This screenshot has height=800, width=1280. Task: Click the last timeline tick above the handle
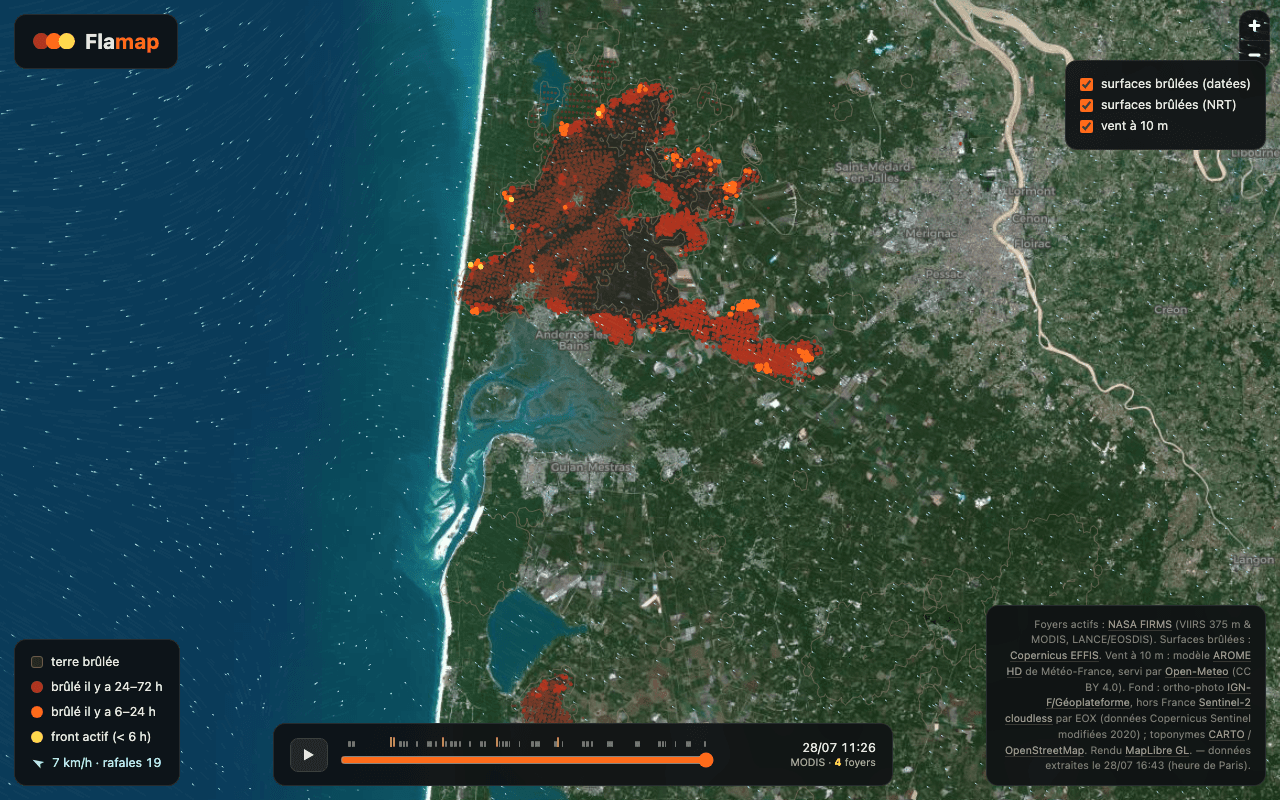coord(705,743)
